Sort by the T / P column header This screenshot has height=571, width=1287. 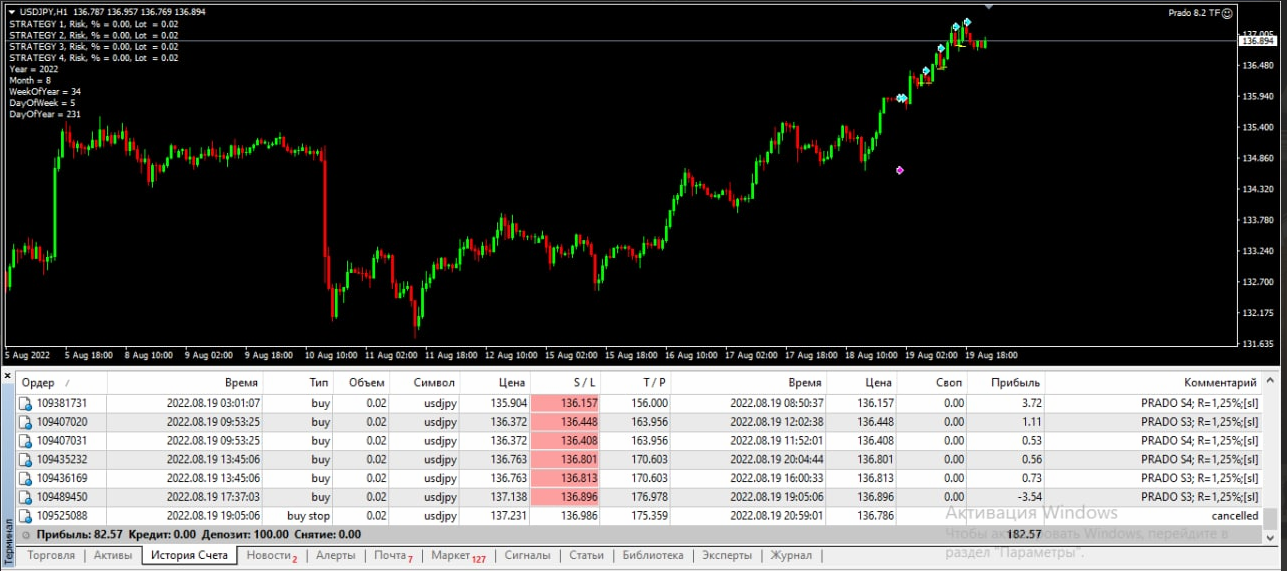pyautogui.click(x=637, y=383)
